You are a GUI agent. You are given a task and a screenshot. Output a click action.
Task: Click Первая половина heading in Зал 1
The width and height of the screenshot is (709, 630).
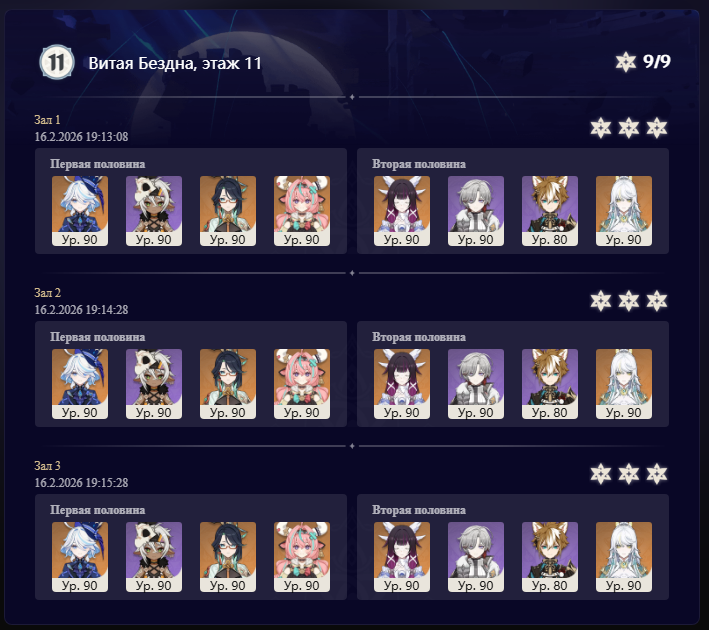point(98,164)
